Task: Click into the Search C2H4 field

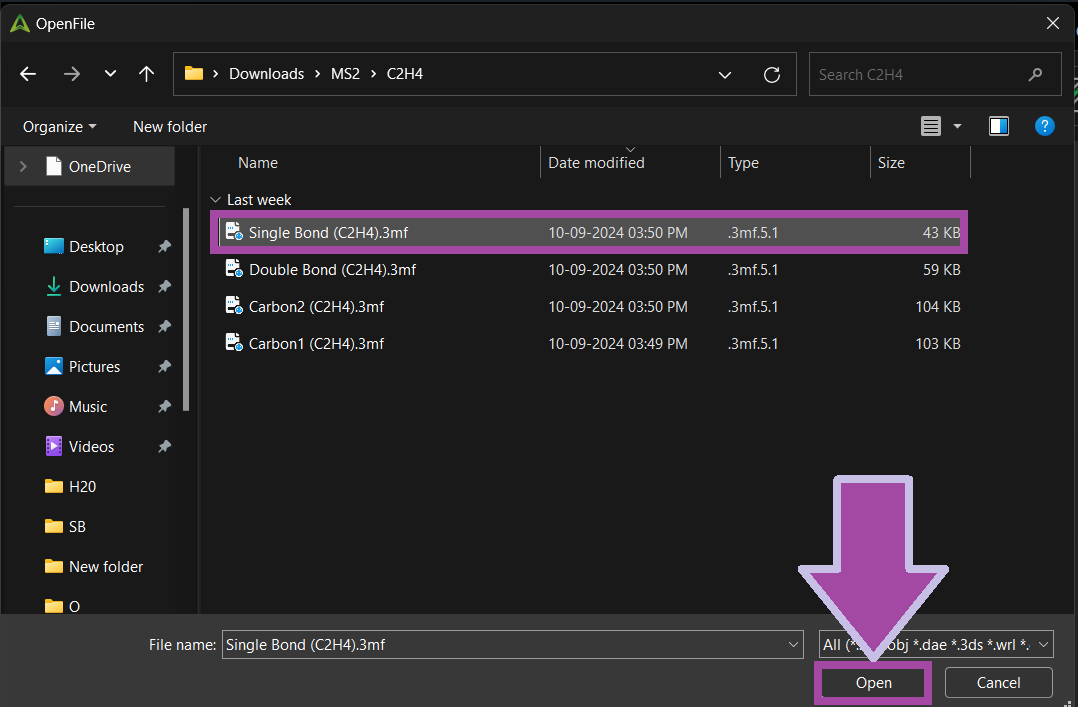Action: point(920,74)
